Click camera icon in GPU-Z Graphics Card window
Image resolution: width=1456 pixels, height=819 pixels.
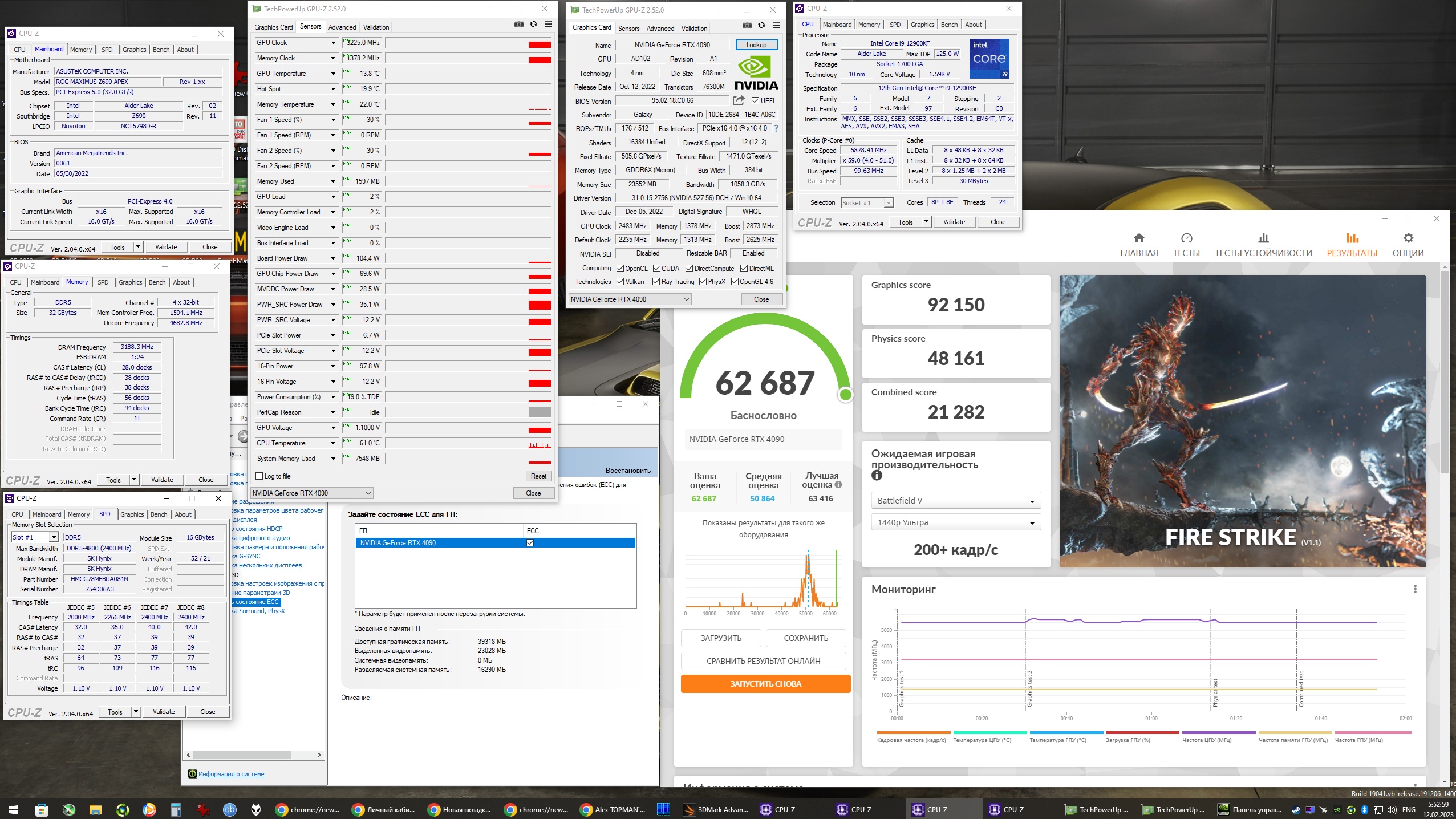pyautogui.click(x=747, y=26)
